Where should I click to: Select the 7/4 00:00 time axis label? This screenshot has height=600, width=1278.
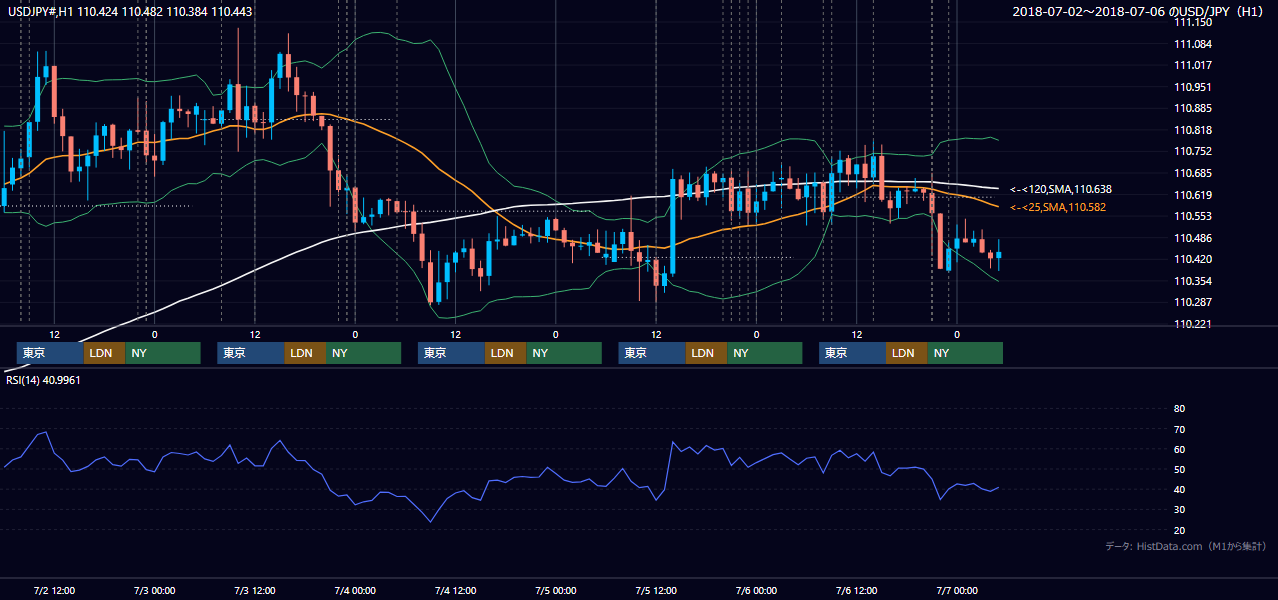coord(355,590)
